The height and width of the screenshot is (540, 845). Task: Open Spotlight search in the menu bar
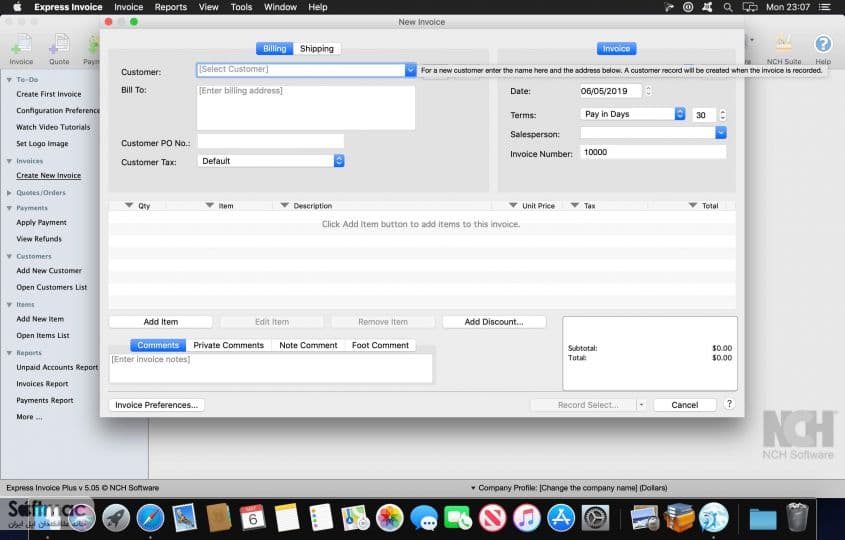tap(728, 7)
